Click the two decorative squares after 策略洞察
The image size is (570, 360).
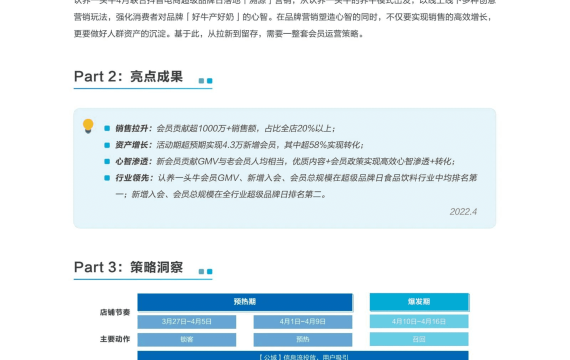[x=205, y=271]
